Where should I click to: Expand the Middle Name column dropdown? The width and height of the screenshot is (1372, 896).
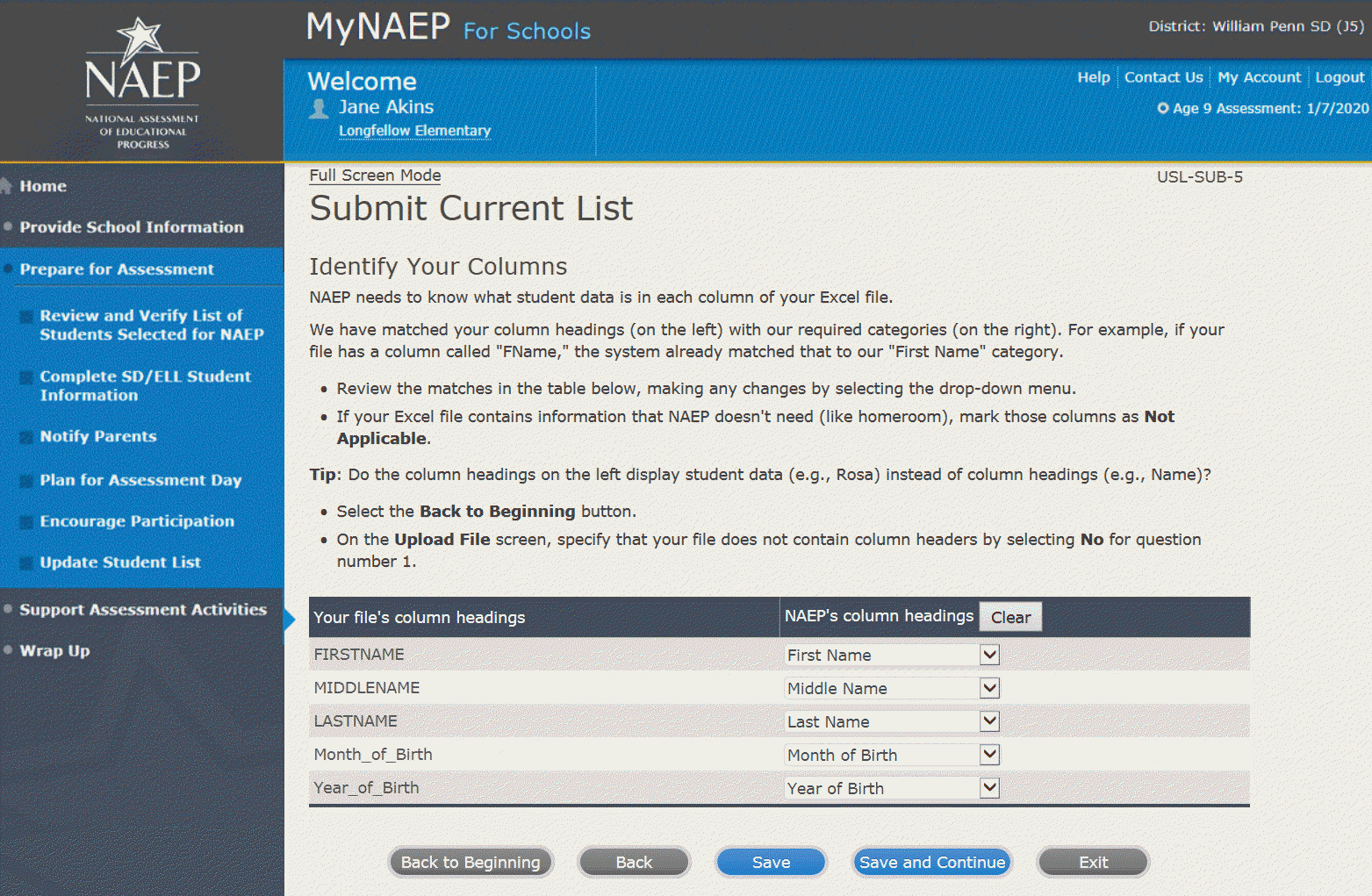tap(989, 688)
